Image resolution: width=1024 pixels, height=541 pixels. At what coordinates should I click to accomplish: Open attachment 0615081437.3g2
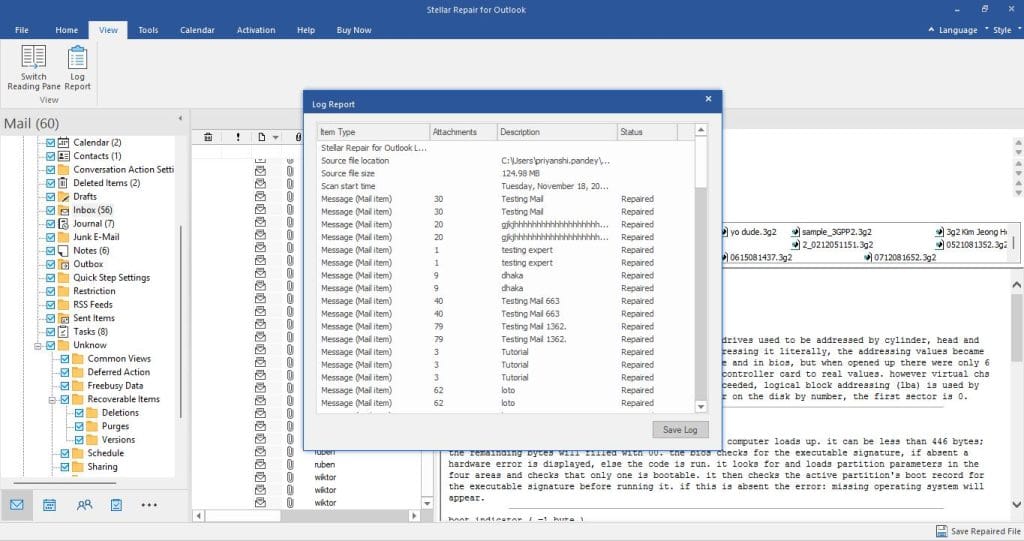click(x=760, y=257)
